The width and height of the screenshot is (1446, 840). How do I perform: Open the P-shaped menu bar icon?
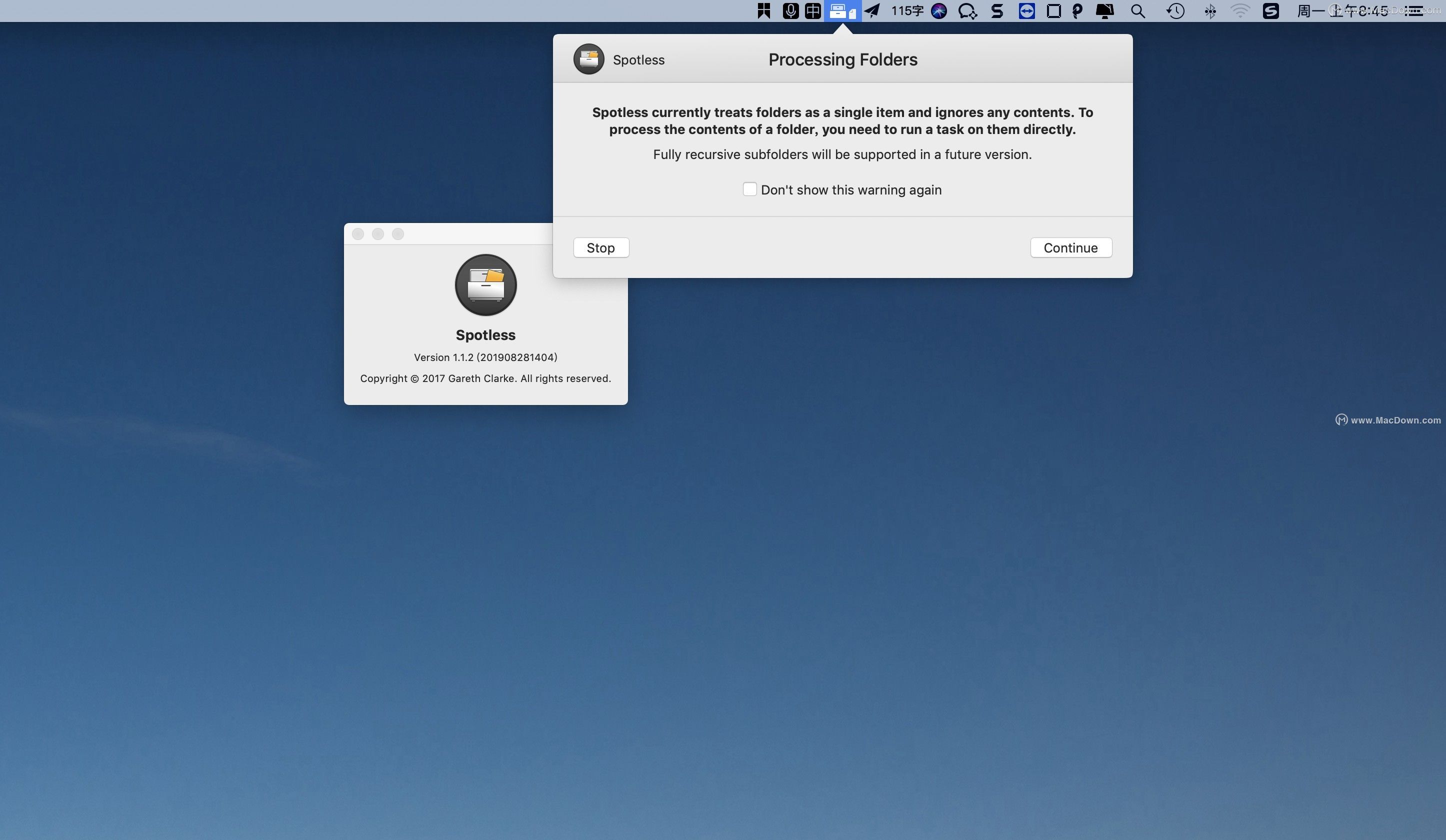point(1077,11)
